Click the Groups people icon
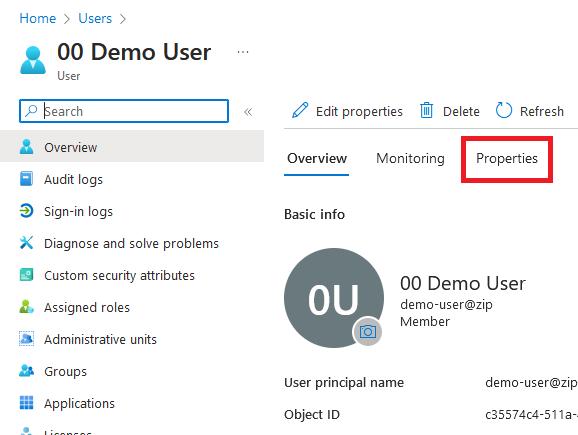 (x=26, y=370)
